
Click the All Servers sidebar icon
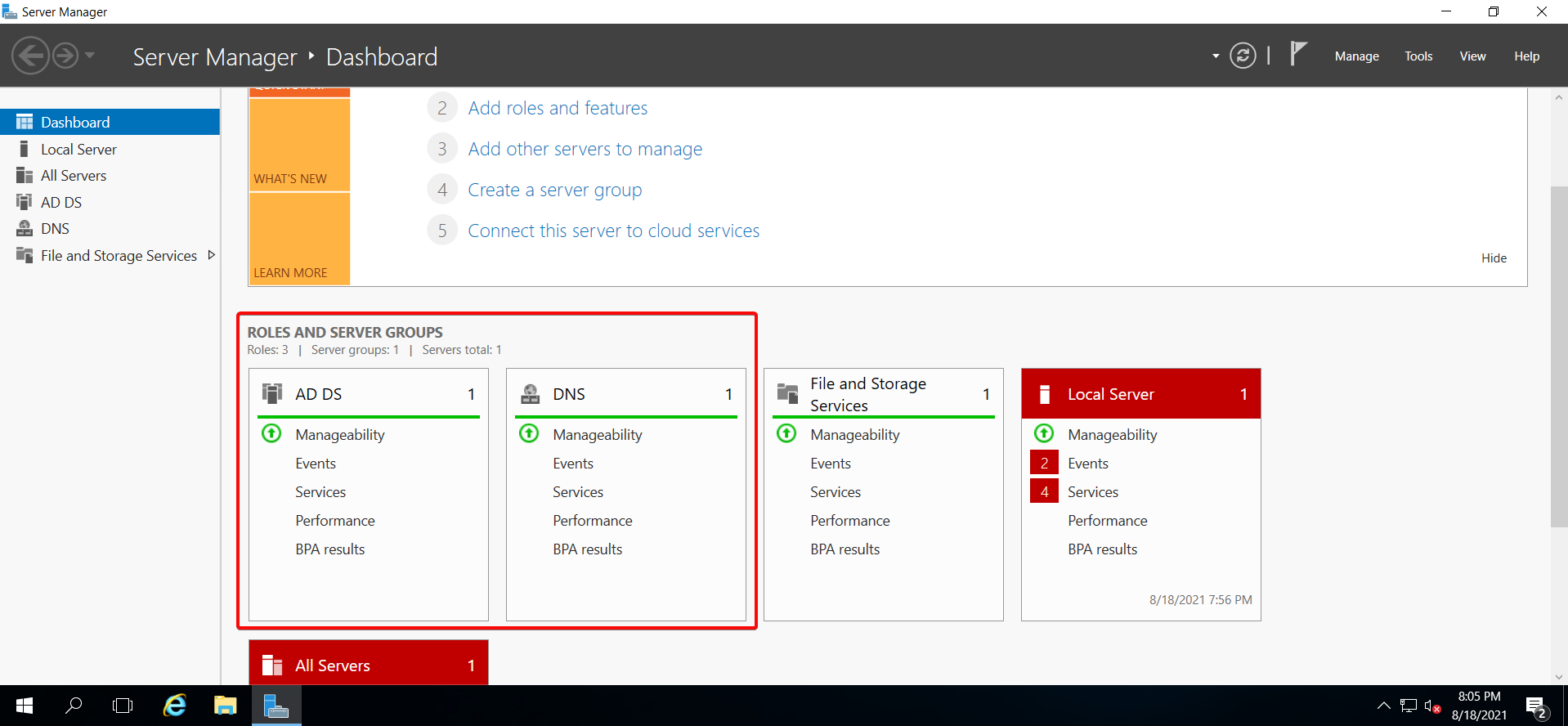coord(25,175)
